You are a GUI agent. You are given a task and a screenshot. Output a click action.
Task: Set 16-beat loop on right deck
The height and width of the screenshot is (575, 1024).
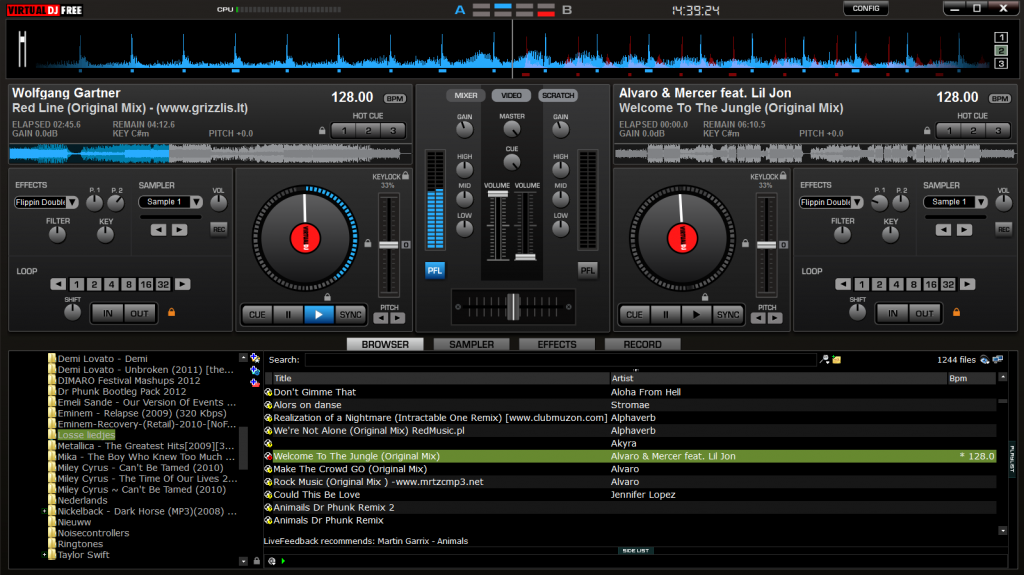[931, 284]
